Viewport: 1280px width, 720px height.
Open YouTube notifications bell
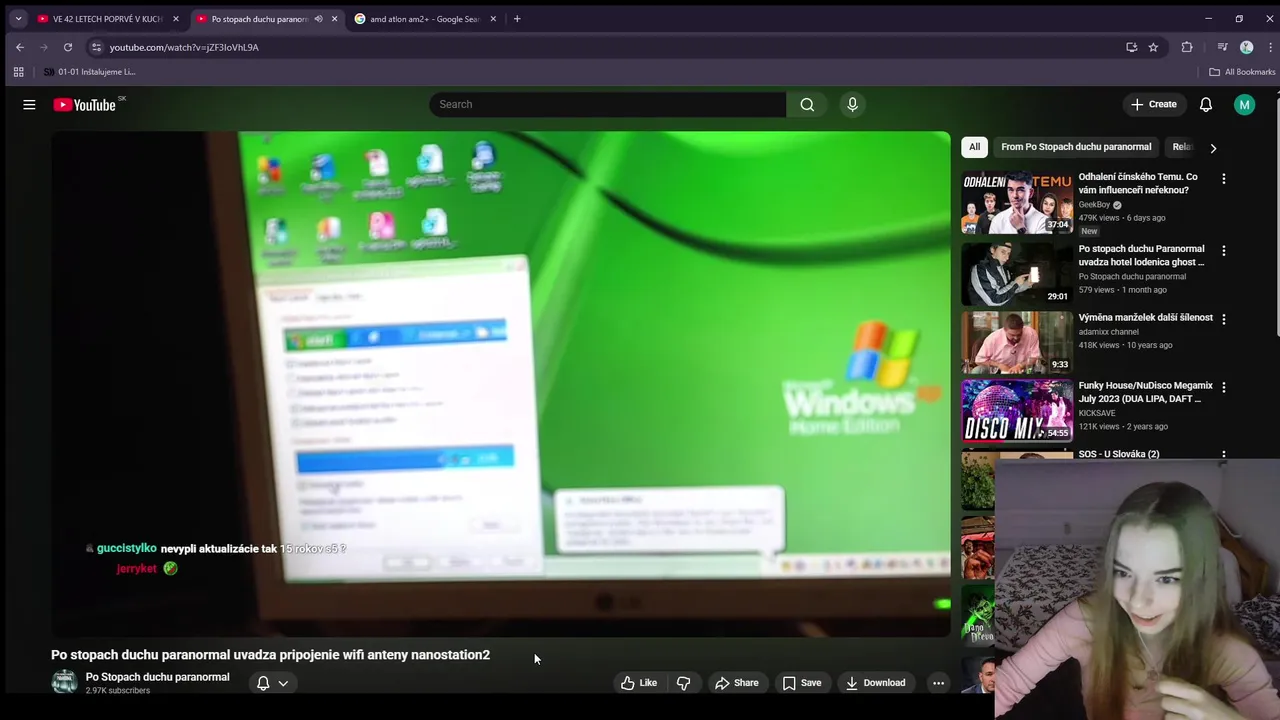(1206, 104)
